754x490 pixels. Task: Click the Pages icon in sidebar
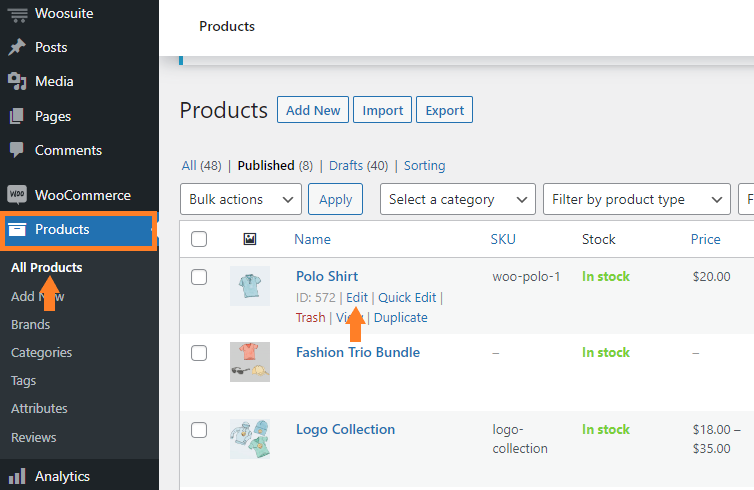point(17,116)
